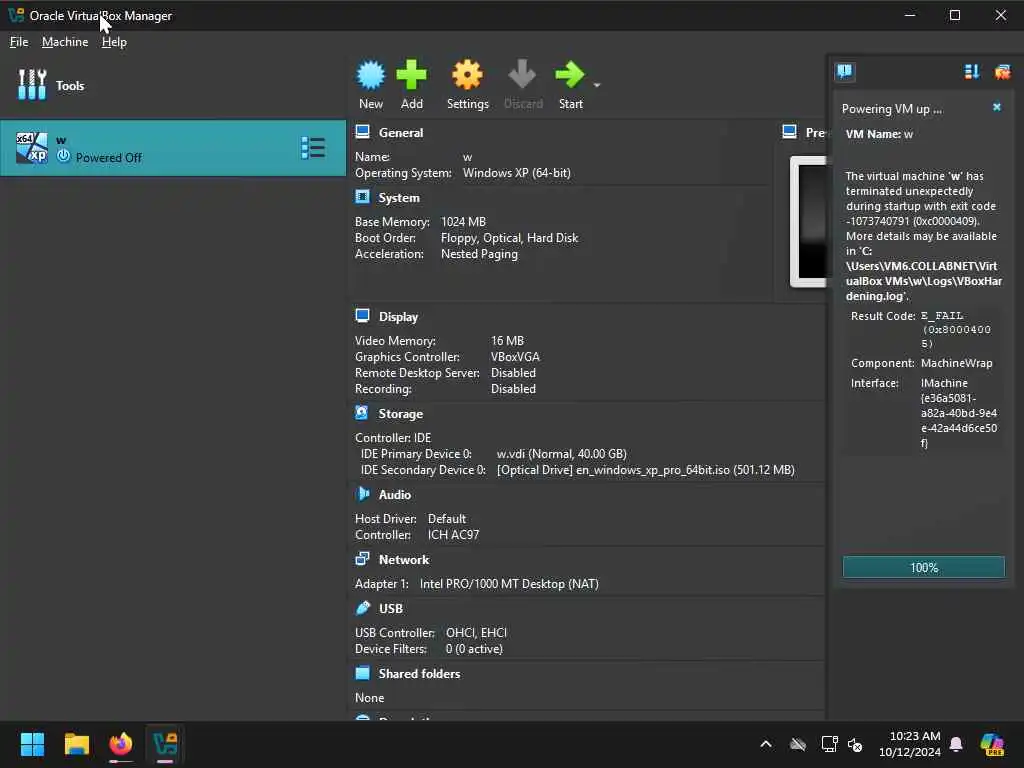Click the 'Nested Paging' acceleration value

(x=479, y=254)
